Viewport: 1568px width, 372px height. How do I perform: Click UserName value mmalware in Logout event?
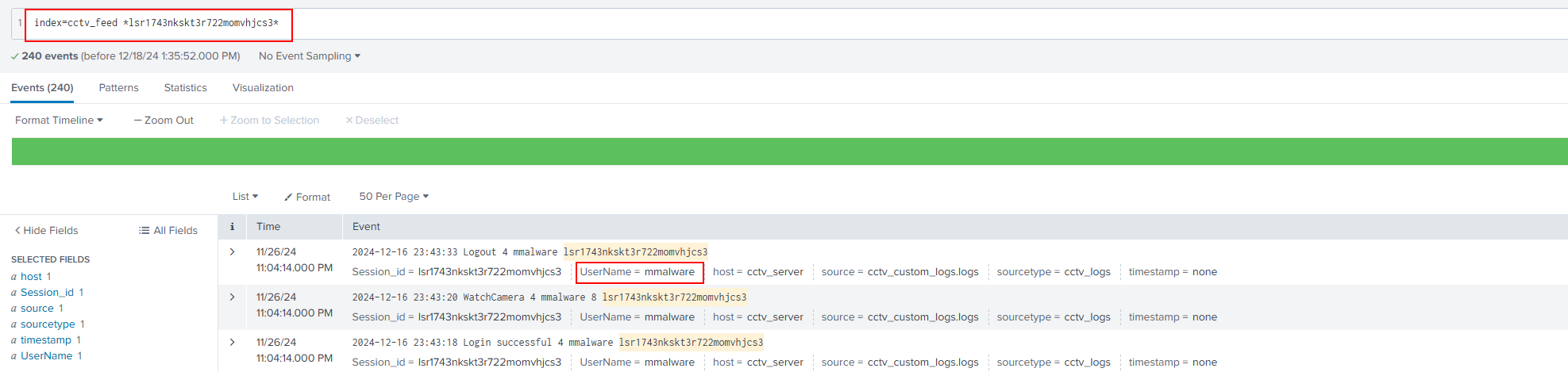(669, 272)
